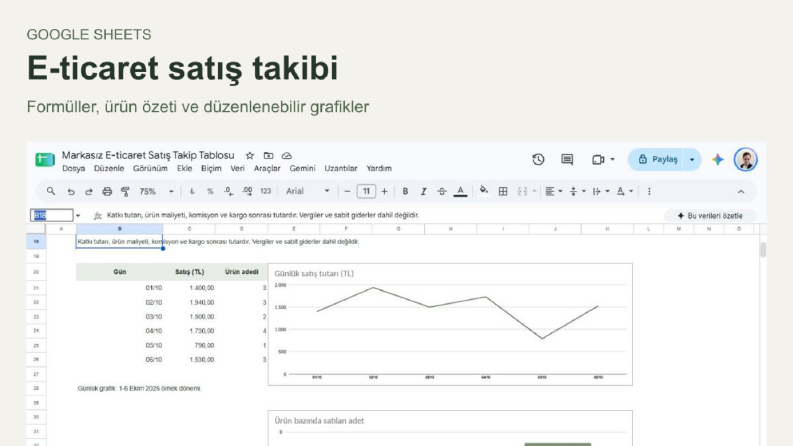Click the cell name box

pos(52,215)
